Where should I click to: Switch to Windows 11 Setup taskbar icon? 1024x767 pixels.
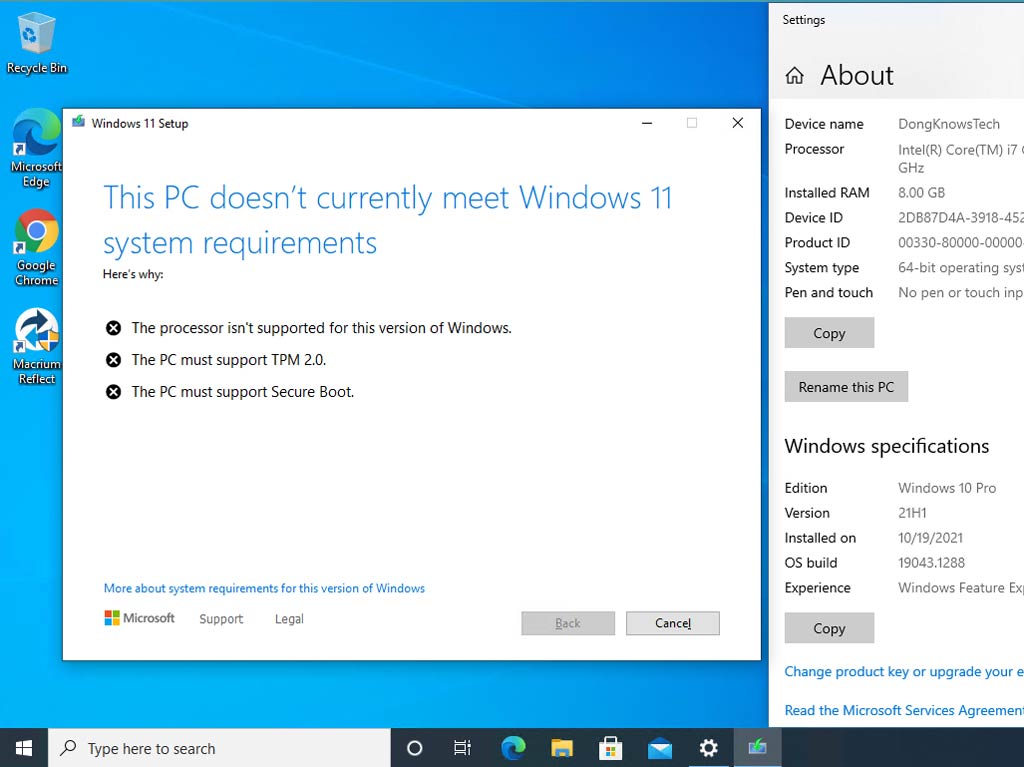(758, 748)
